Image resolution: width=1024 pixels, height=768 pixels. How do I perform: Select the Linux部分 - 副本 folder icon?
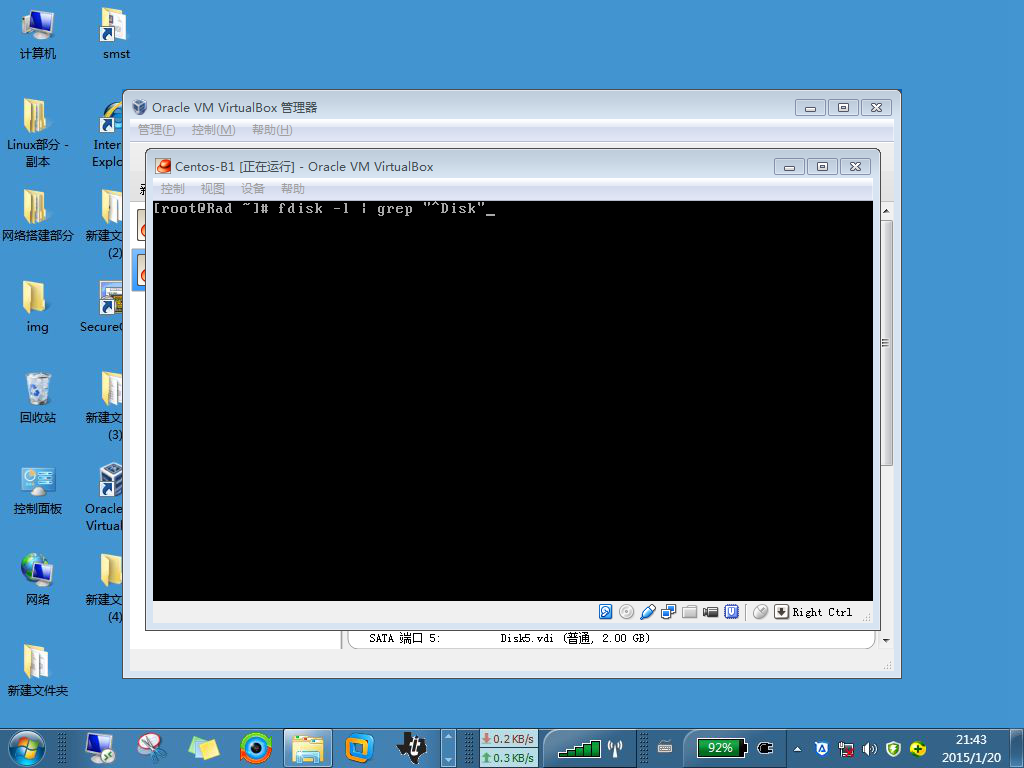(x=37, y=133)
